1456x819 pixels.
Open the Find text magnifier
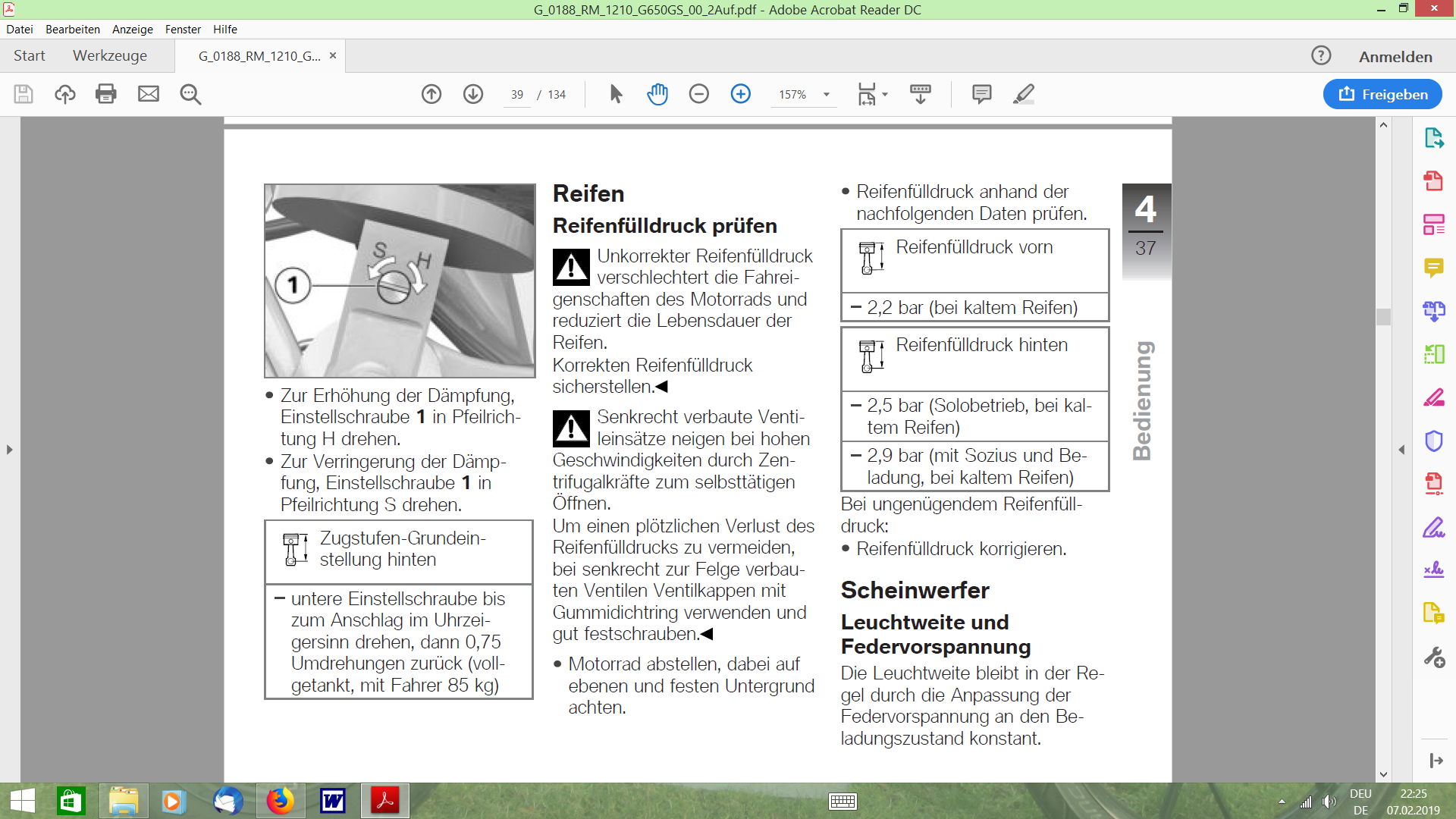tap(190, 94)
